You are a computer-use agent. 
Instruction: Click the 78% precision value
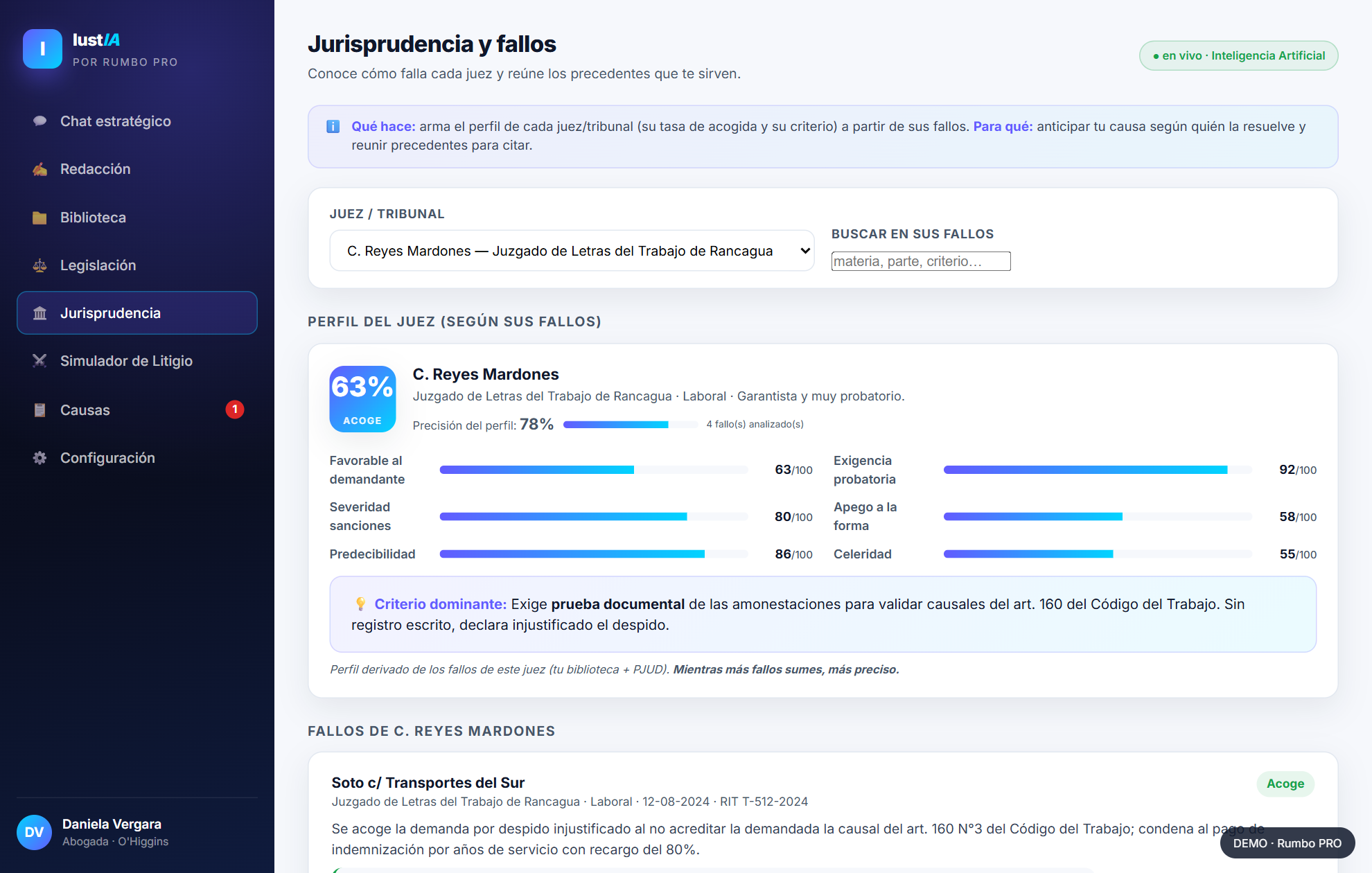tap(537, 424)
